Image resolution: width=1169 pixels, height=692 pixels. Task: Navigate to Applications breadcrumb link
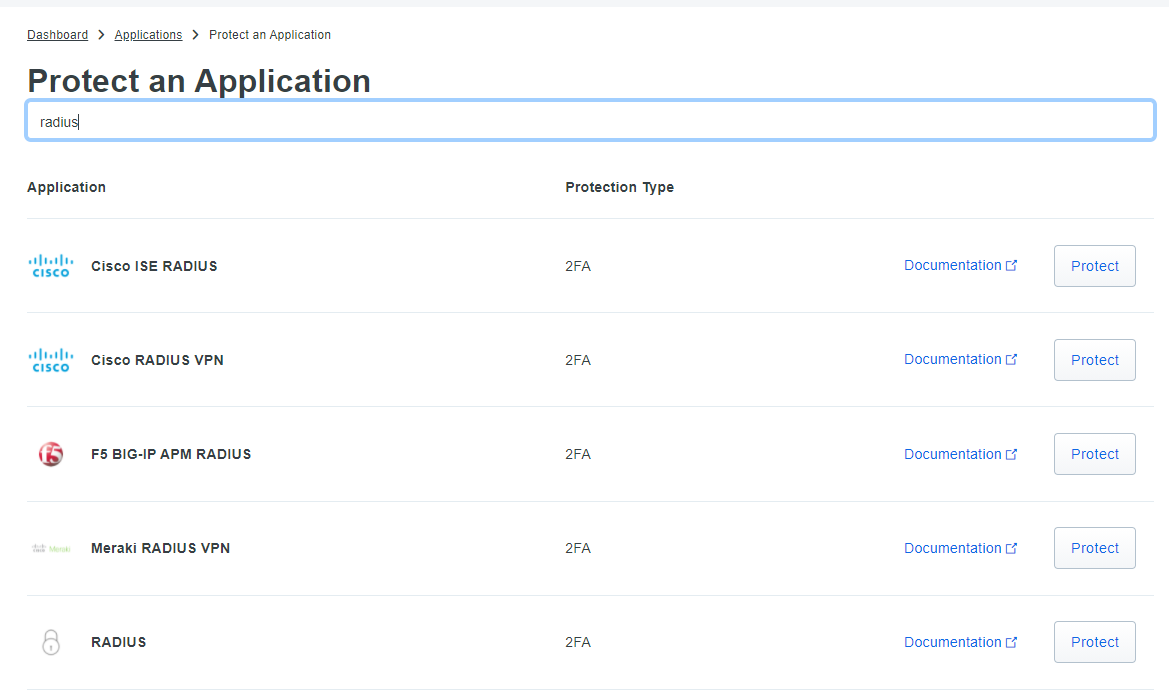click(x=148, y=35)
